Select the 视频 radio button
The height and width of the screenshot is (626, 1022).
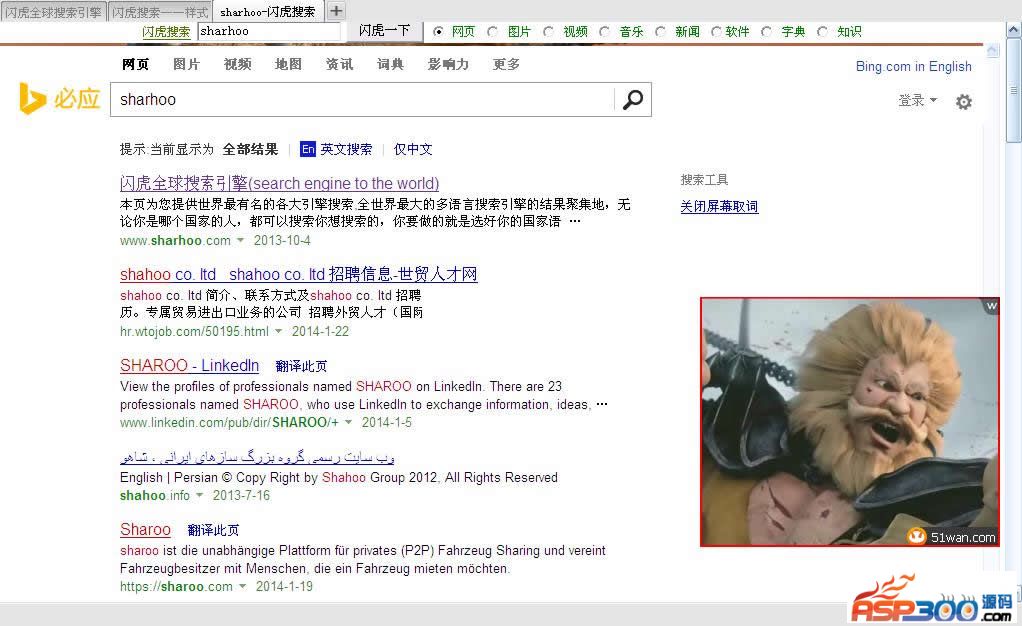(x=549, y=31)
